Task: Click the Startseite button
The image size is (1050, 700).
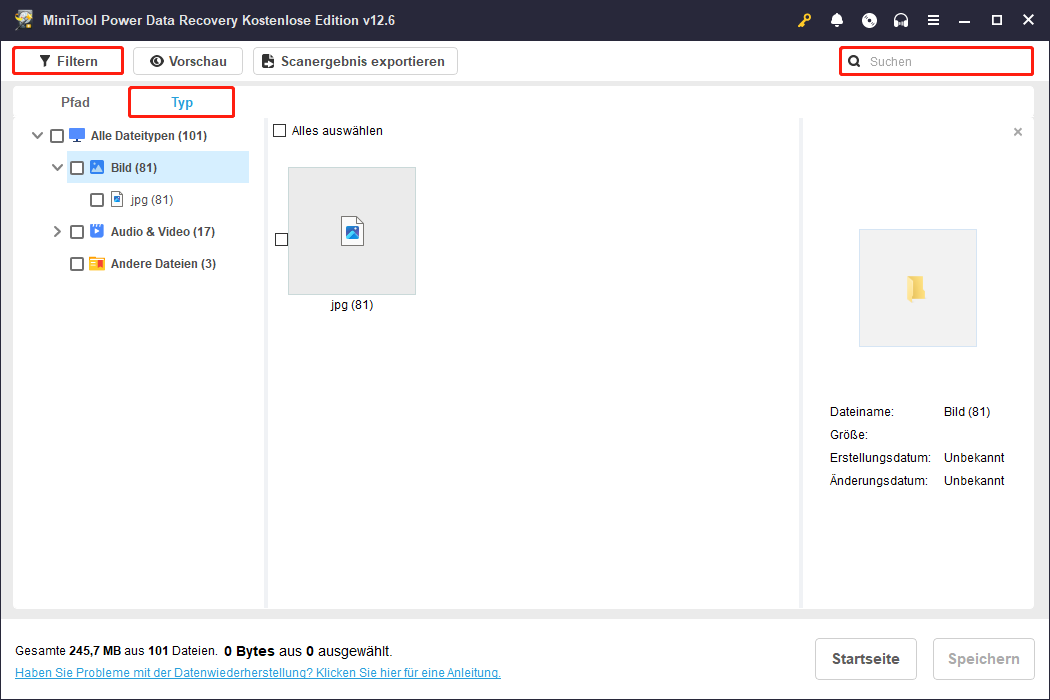Action: click(x=865, y=658)
